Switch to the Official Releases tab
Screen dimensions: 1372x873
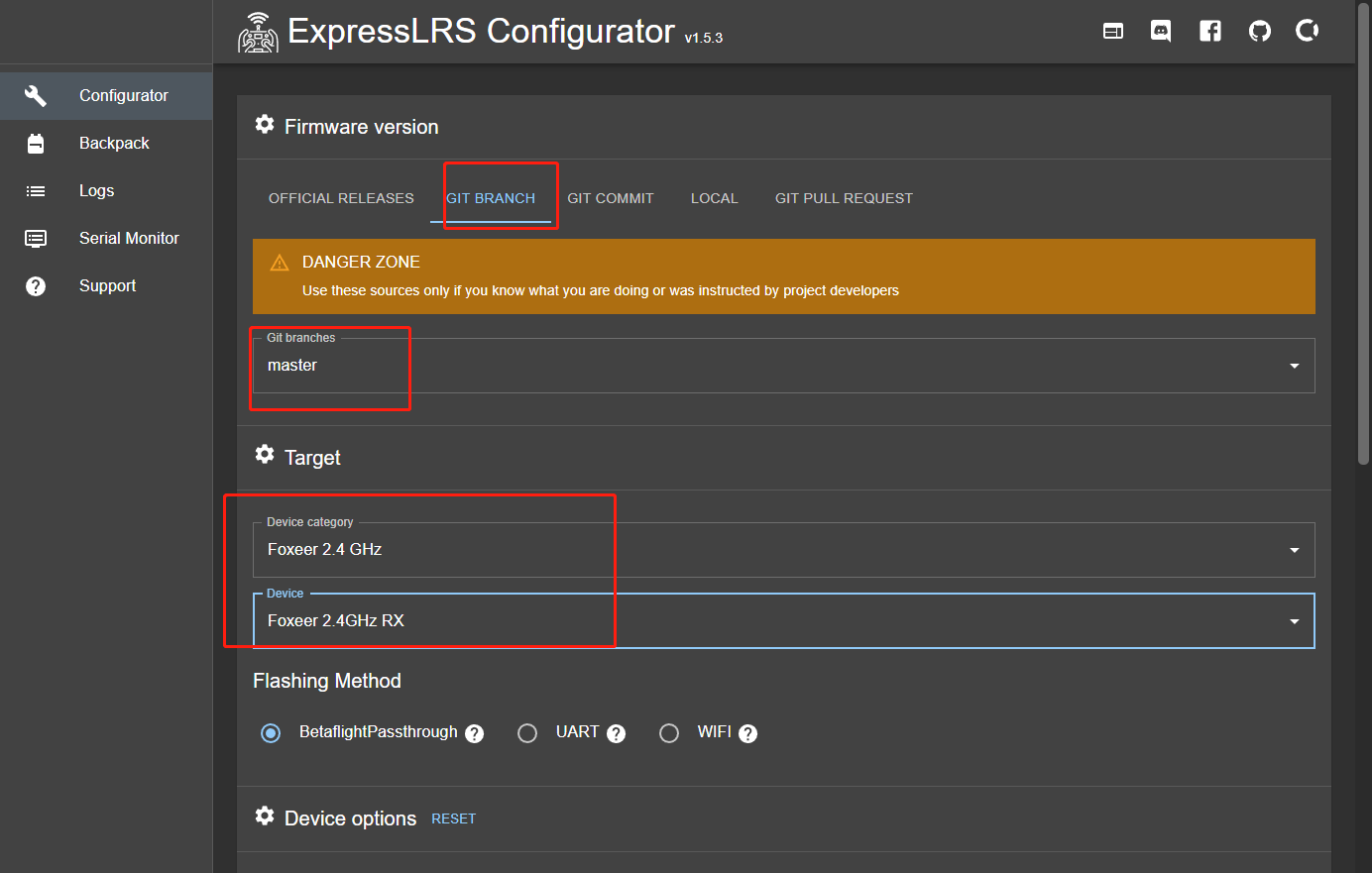(x=341, y=198)
